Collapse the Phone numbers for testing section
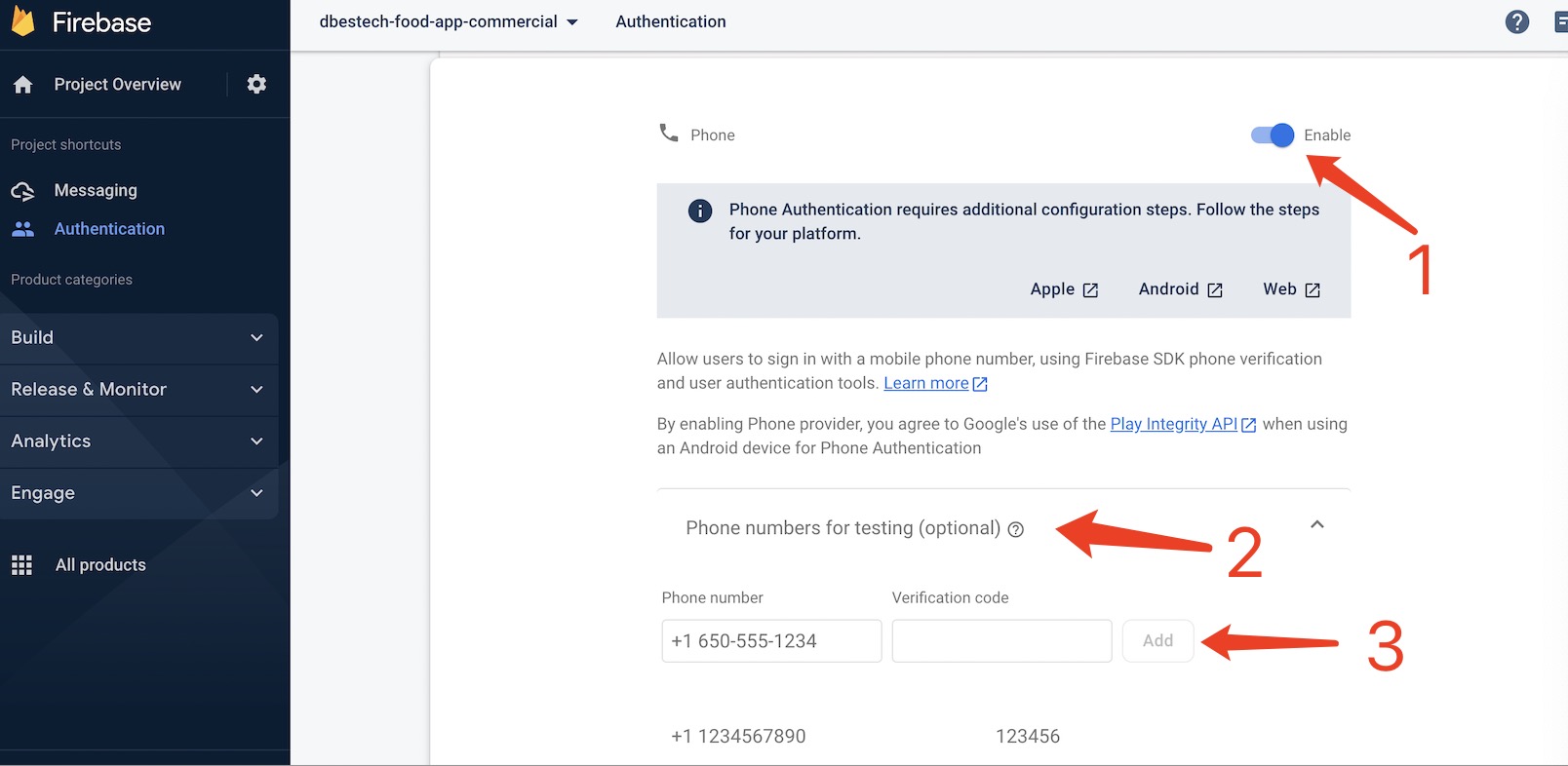Viewport: 1568px width, 766px height. tap(1317, 524)
